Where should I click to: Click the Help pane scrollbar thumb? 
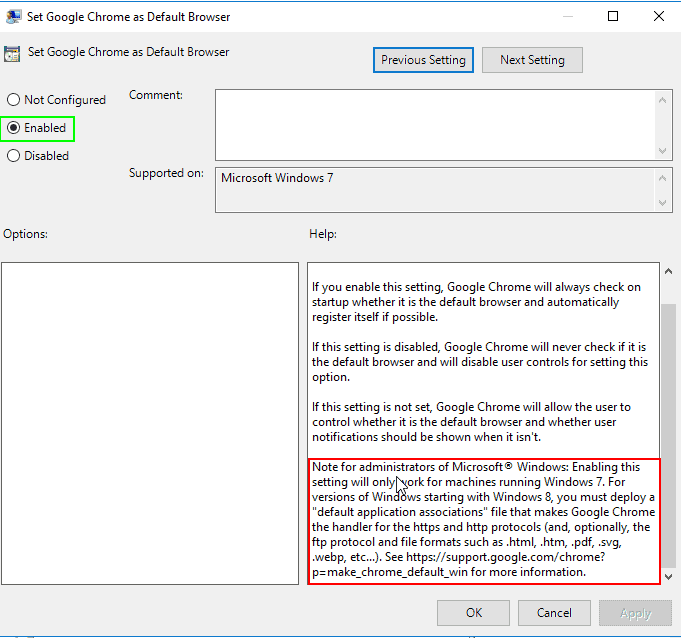pyautogui.click(x=668, y=436)
